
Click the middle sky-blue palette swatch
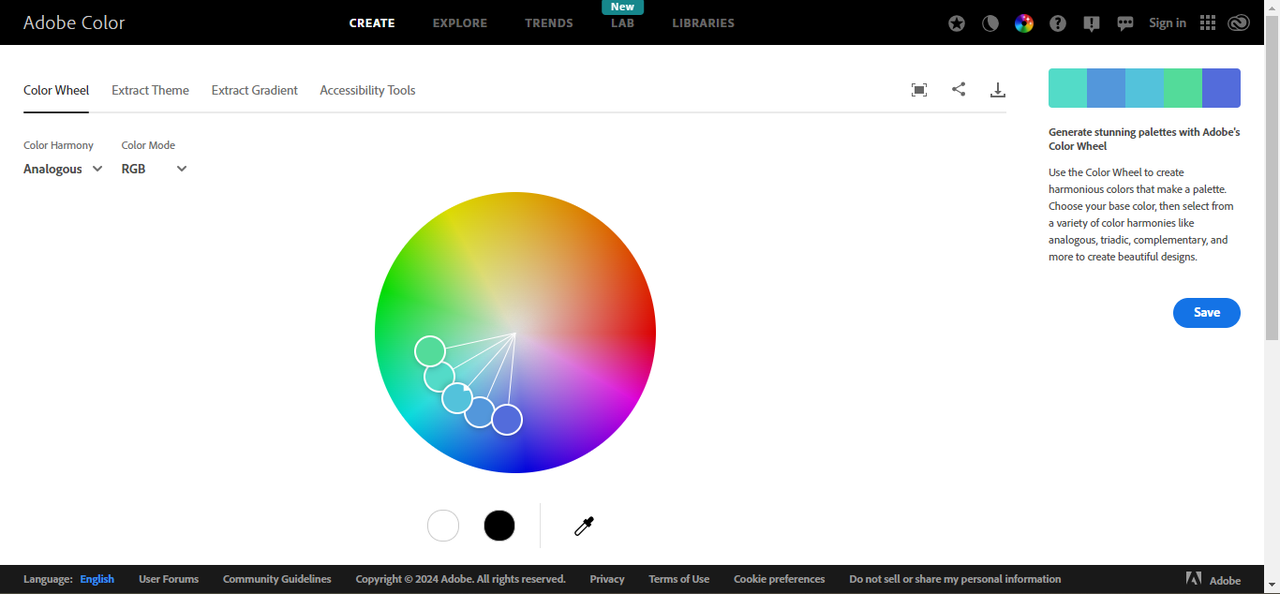tap(1144, 88)
